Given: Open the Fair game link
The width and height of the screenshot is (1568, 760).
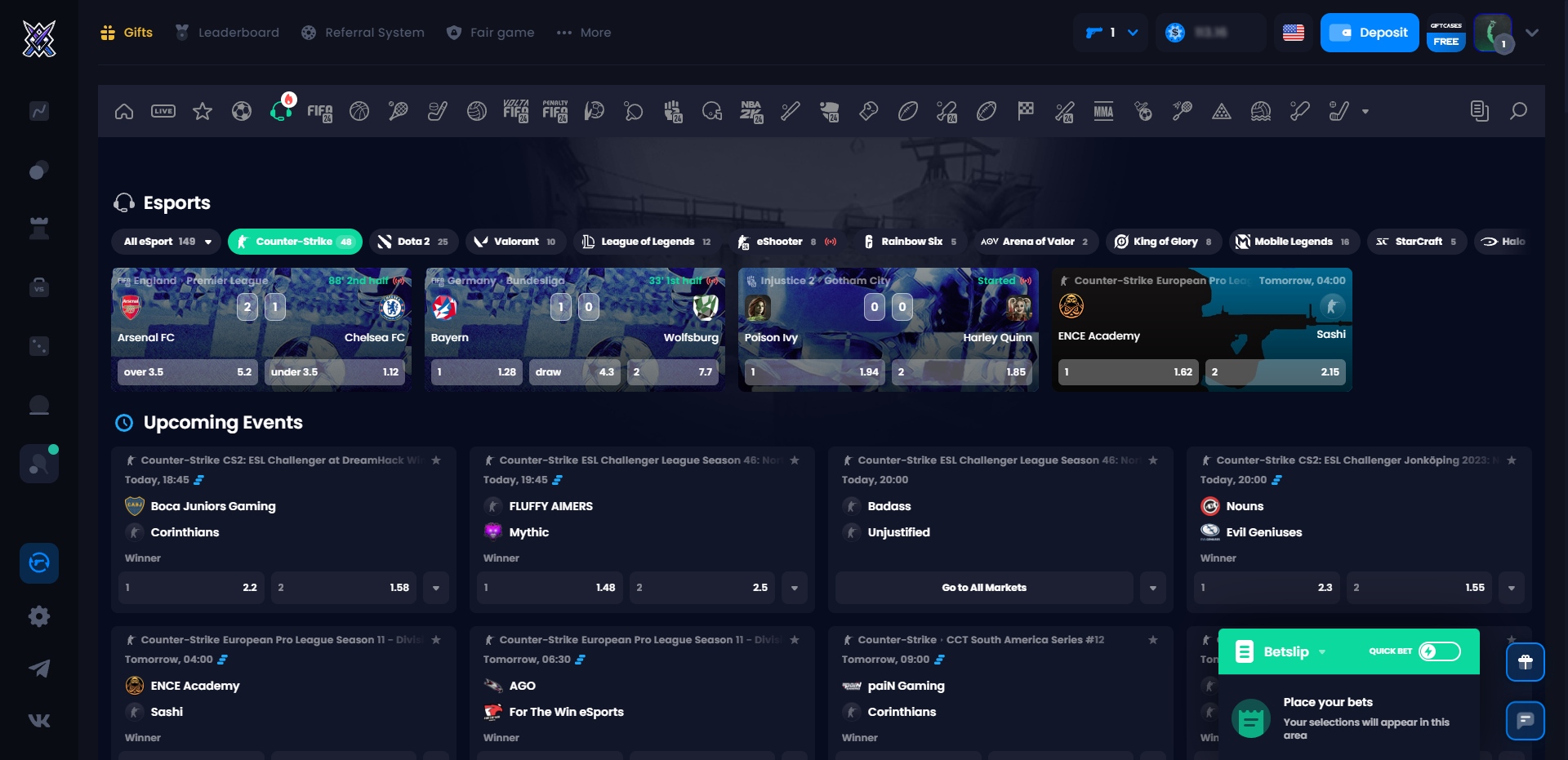Looking at the screenshot, I should point(491,33).
